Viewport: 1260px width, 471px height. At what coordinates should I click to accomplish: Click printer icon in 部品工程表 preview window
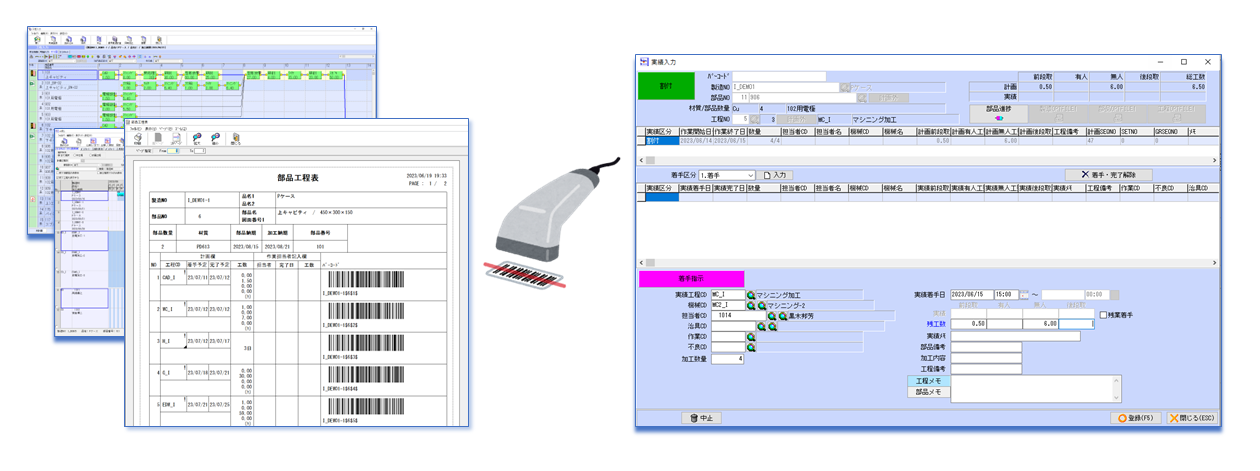pos(138,137)
